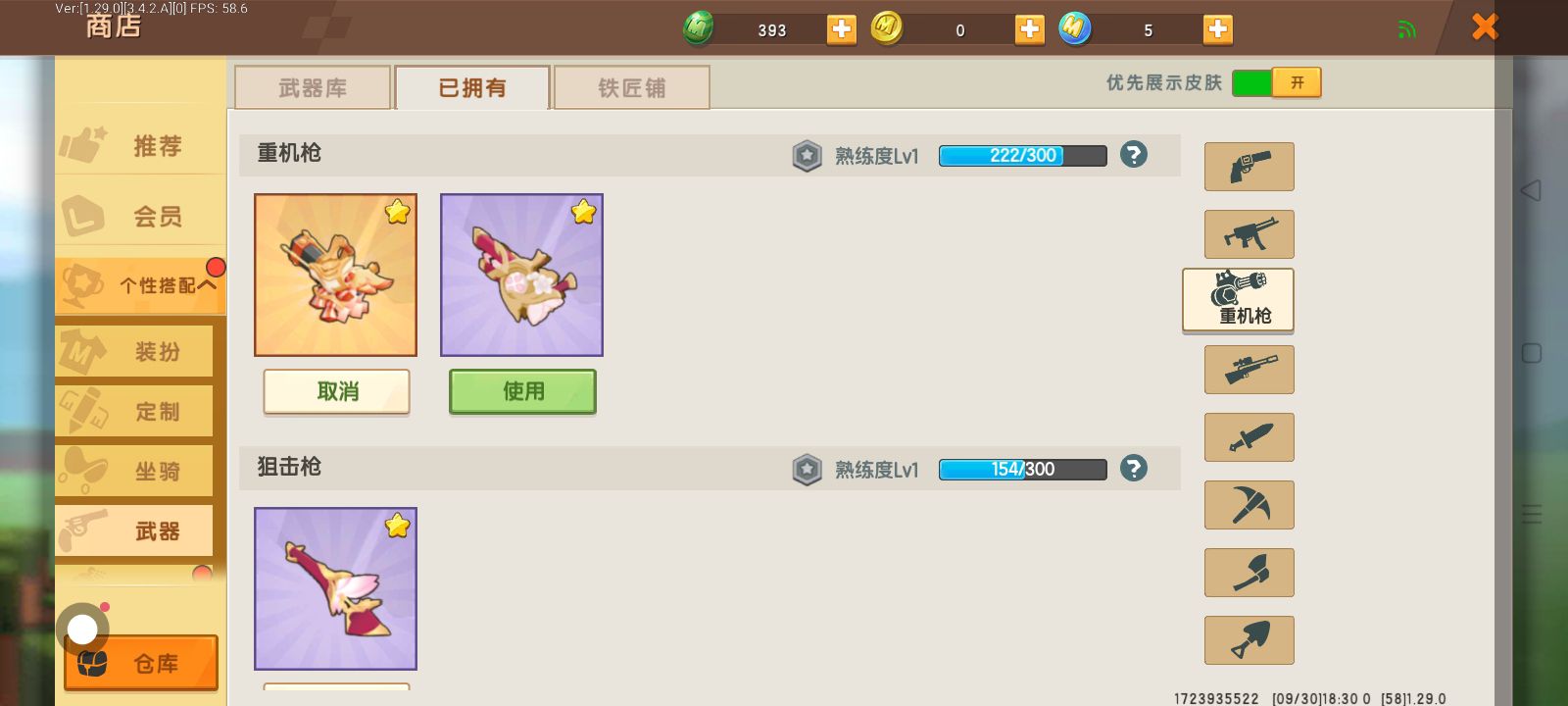1568x706 pixels.
Task: Switch to the 铁匠铺 tab
Action: tap(631, 87)
